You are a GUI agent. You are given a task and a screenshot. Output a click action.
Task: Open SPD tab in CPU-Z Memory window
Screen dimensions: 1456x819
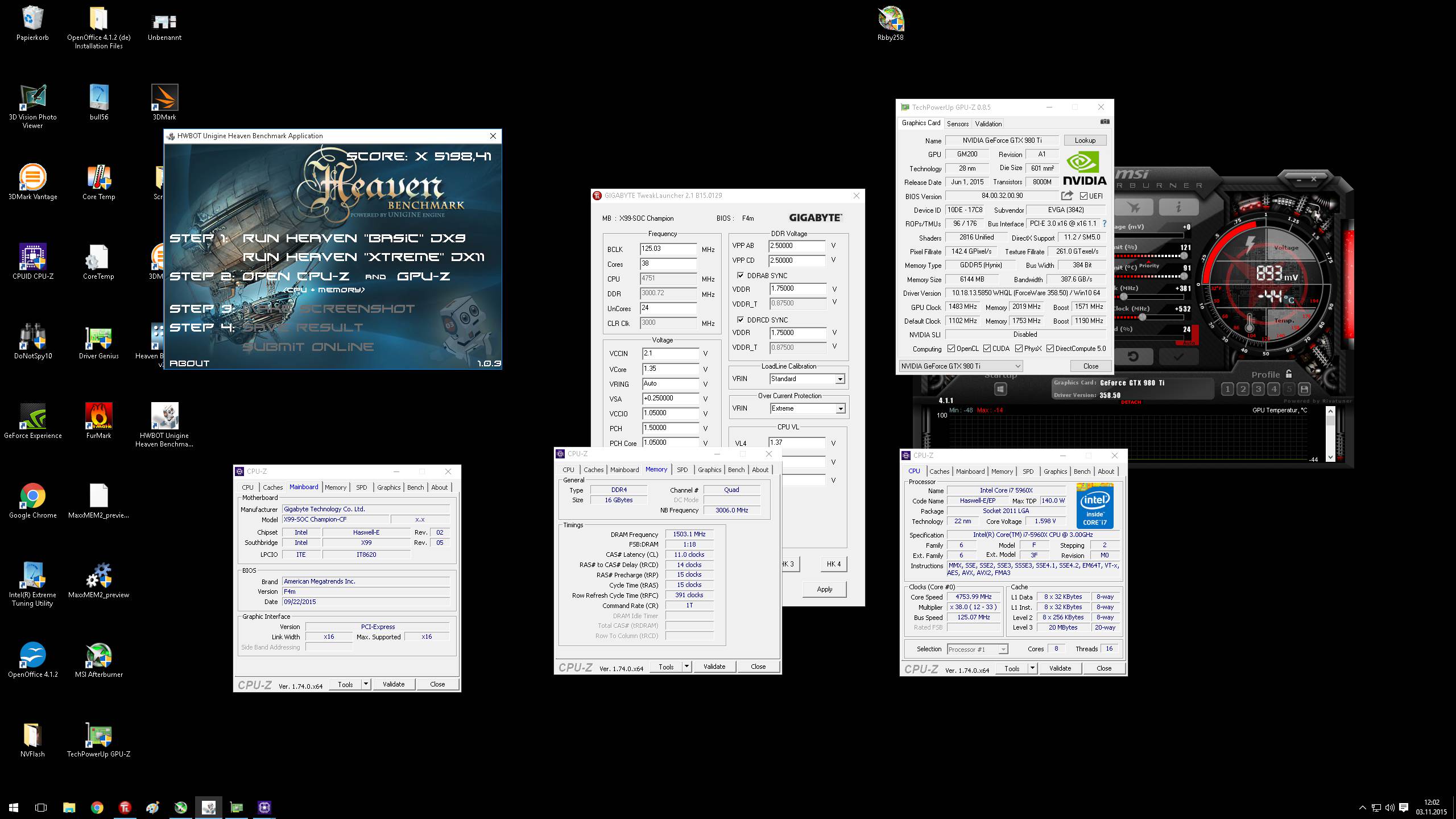click(682, 470)
